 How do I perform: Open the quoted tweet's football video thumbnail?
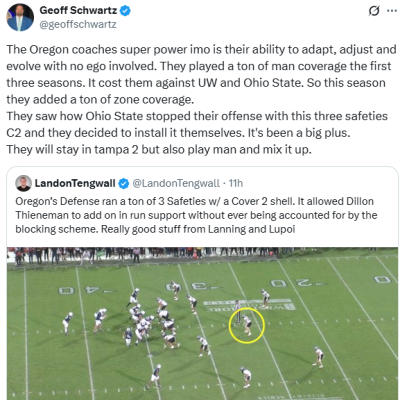pyautogui.click(x=202, y=323)
